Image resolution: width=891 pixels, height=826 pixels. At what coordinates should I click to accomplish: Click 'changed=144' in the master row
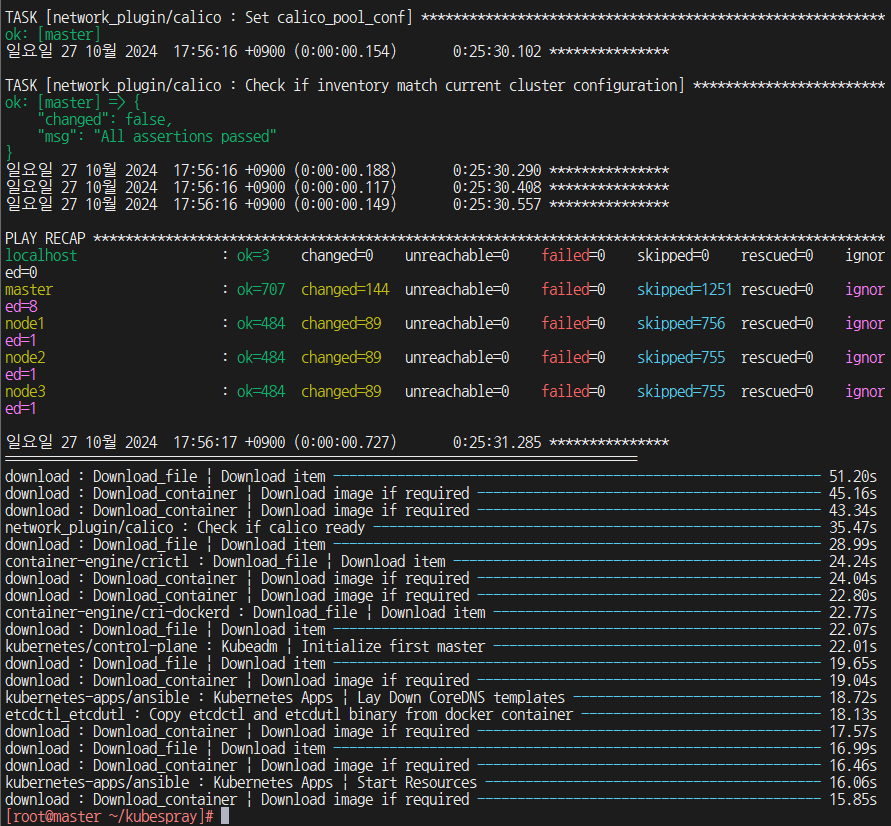(345, 290)
